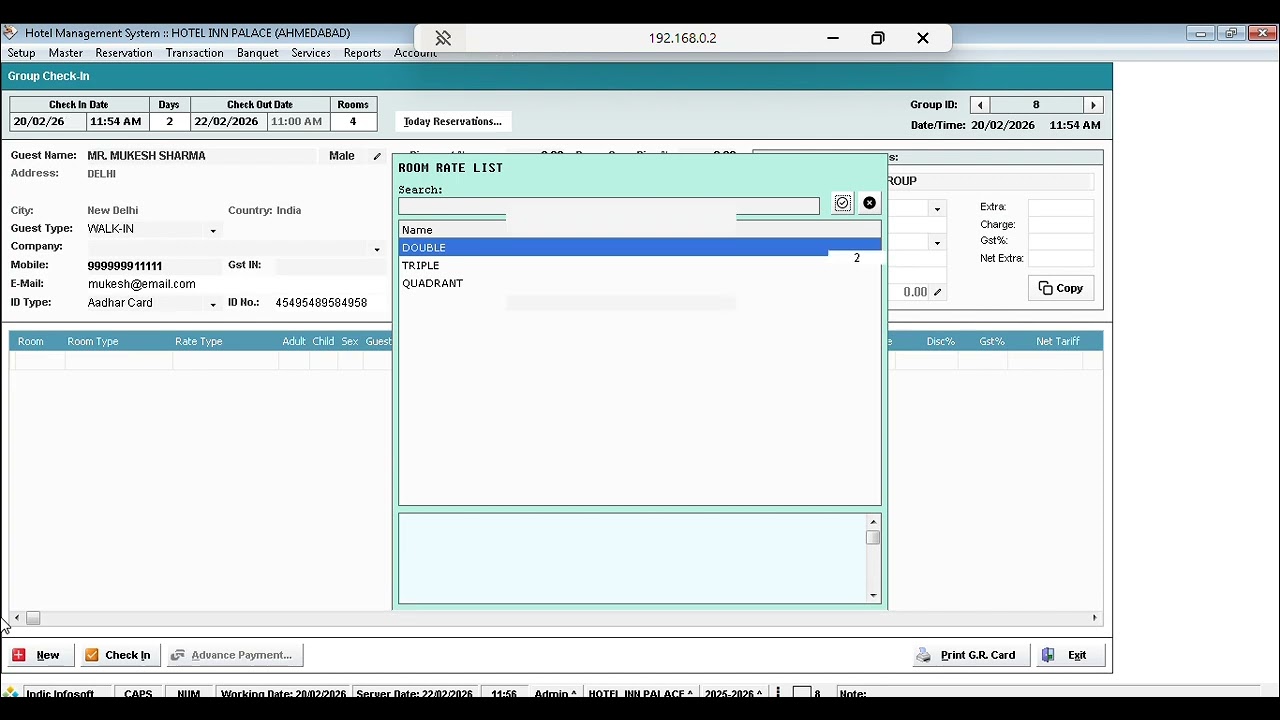Open the Master menu
Screen dimensions: 1280x720
[x=66, y=53]
